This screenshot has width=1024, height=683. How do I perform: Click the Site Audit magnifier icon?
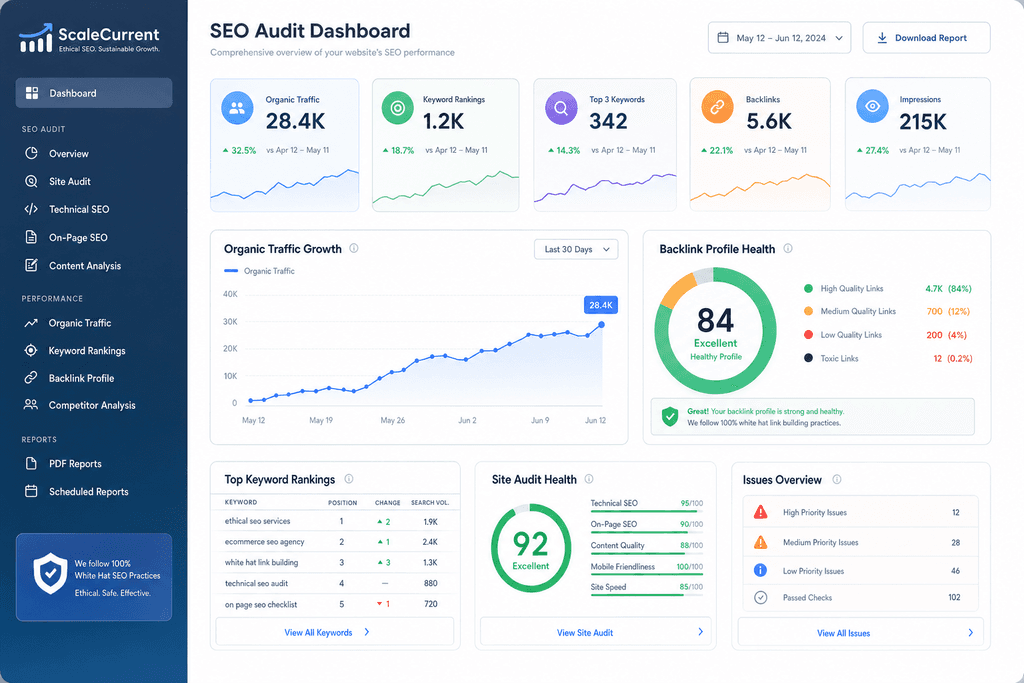[x=31, y=182]
